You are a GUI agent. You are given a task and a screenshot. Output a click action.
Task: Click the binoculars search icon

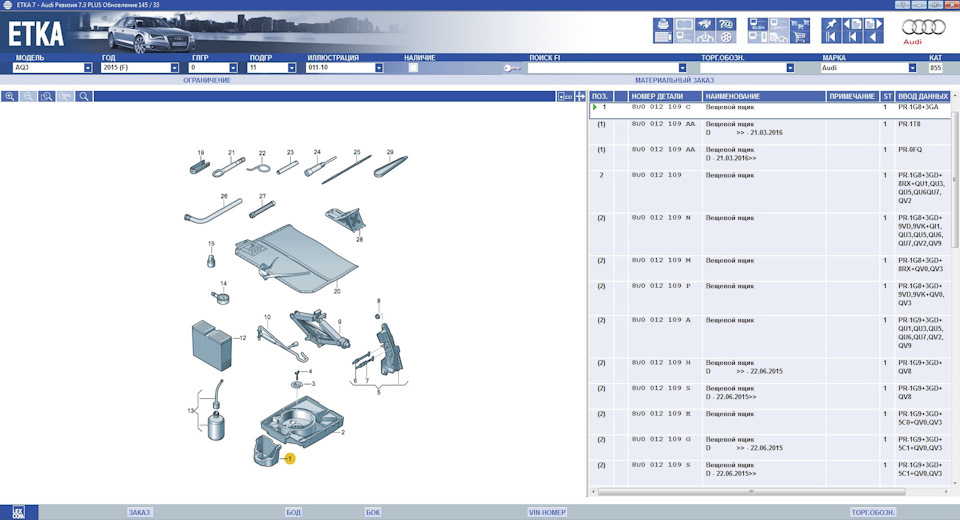[x=705, y=24]
